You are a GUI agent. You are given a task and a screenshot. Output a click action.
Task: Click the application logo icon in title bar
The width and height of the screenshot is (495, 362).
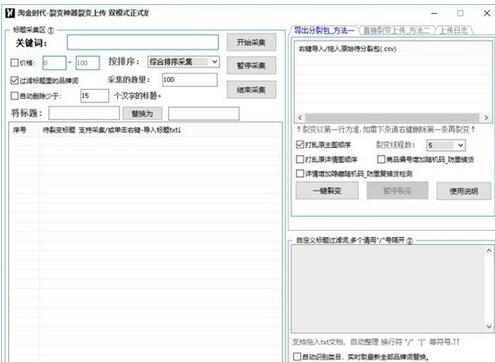(x=10, y=13)
